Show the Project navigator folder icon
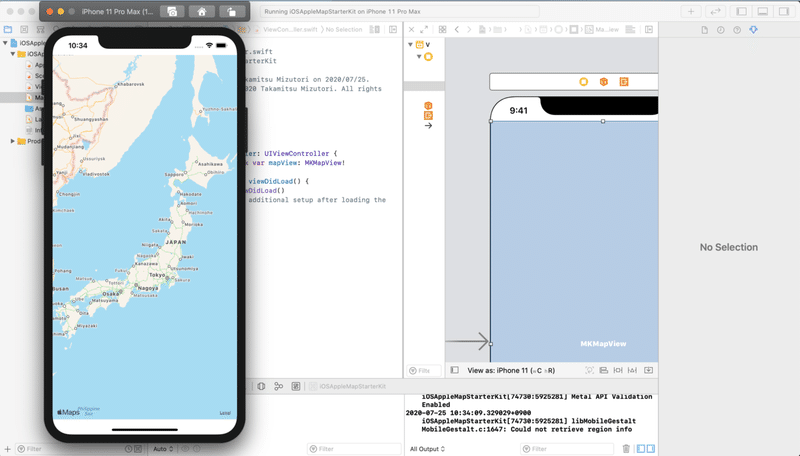This screenshot has height=456, width=800. [8, 30]
